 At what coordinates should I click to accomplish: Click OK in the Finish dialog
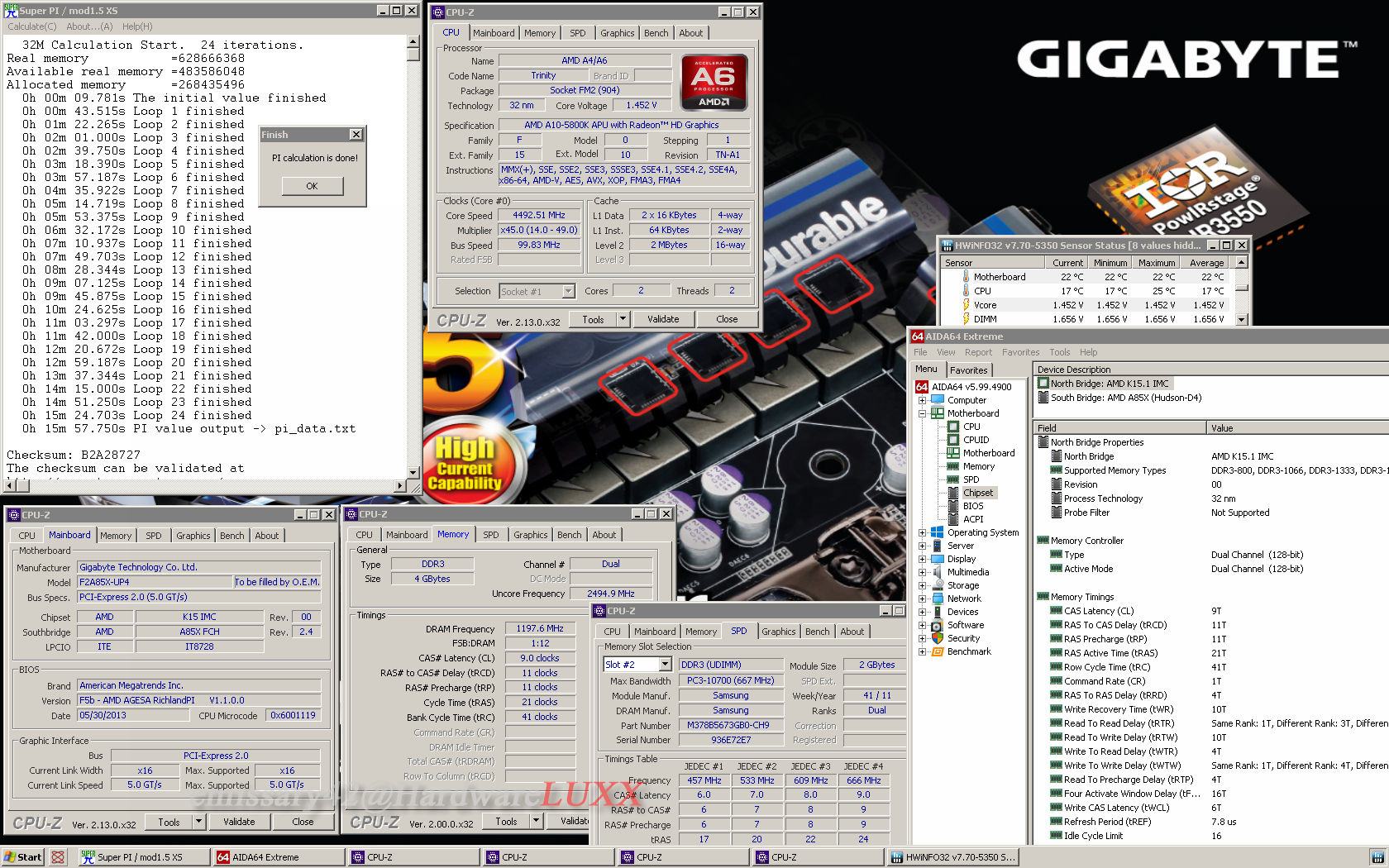pos(312,186)
